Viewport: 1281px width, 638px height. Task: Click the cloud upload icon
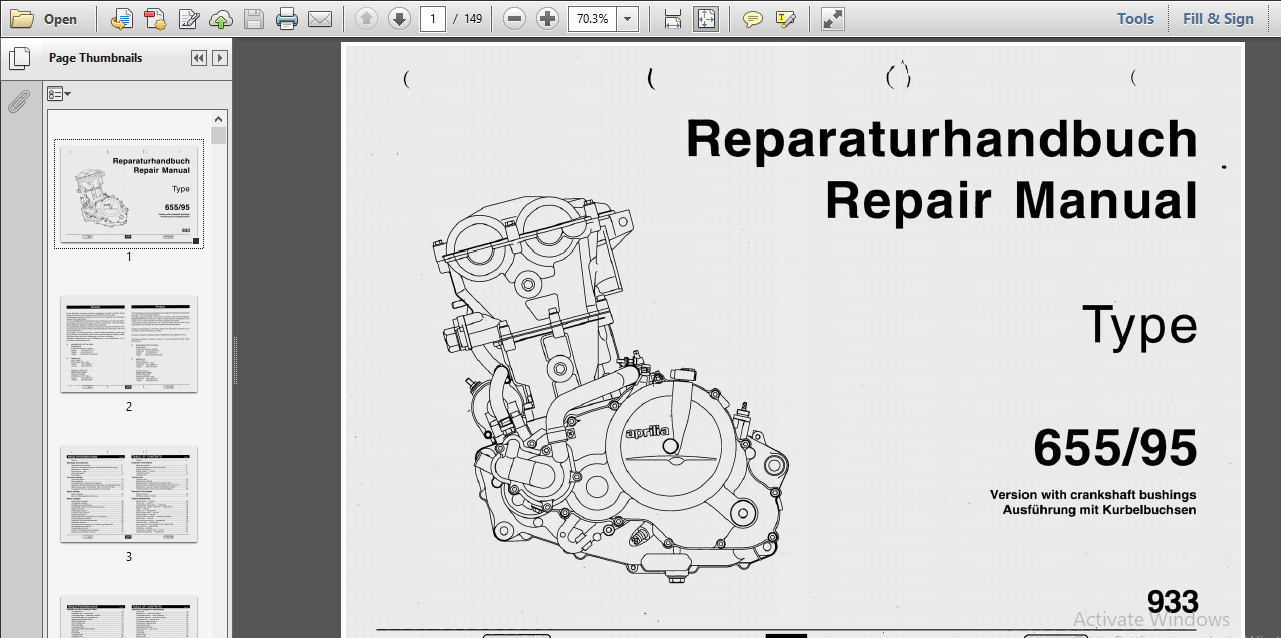221,19
